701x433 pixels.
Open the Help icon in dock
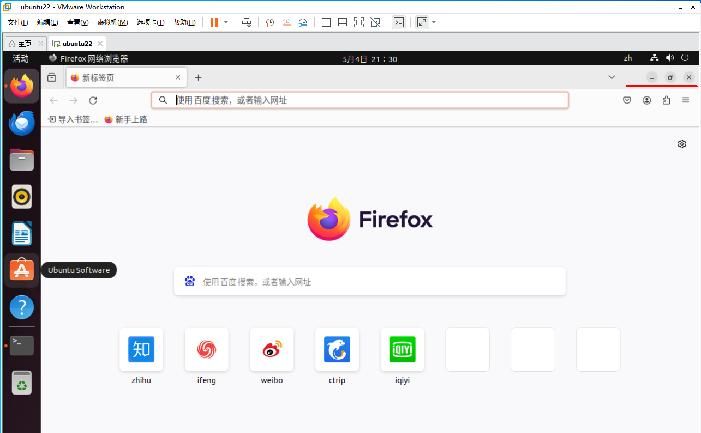[x=21, y=307]
